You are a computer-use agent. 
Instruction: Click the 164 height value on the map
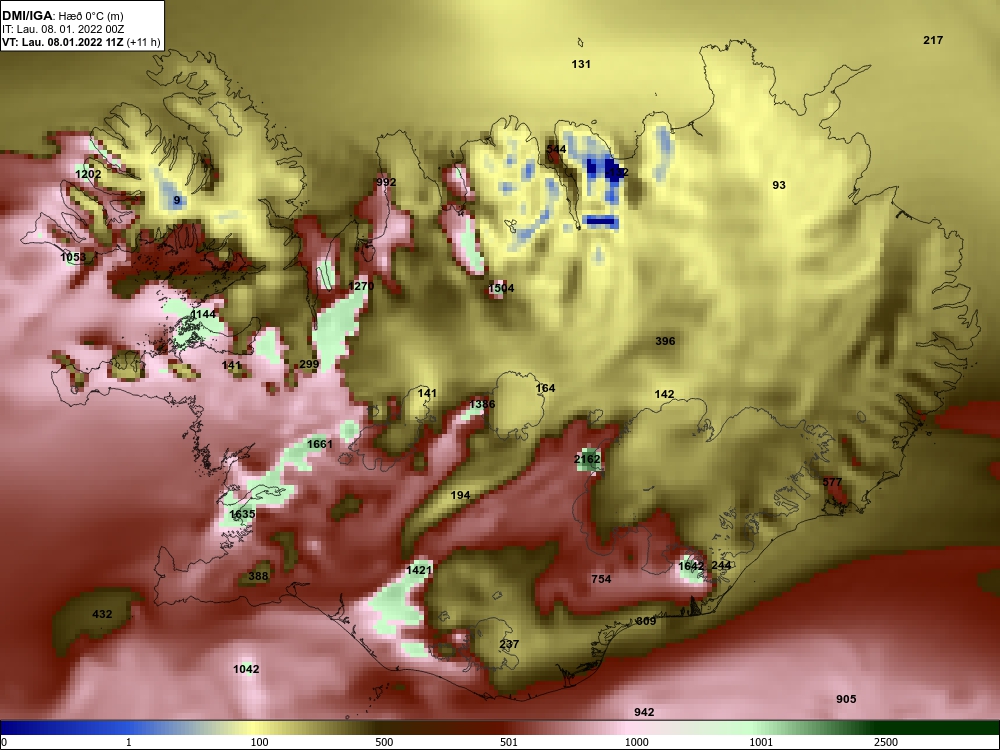(545, 388)
